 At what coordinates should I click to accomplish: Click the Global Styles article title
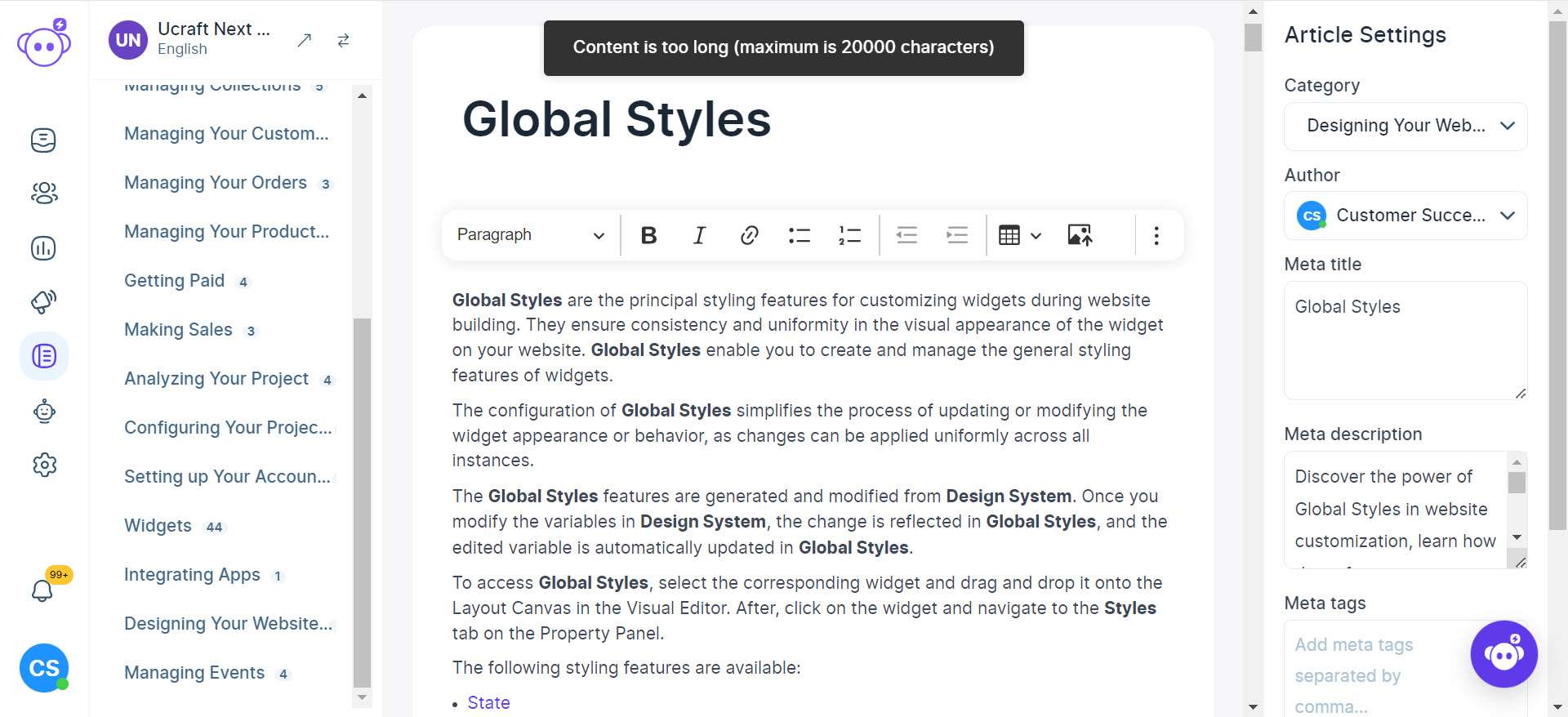coord(617,118)
